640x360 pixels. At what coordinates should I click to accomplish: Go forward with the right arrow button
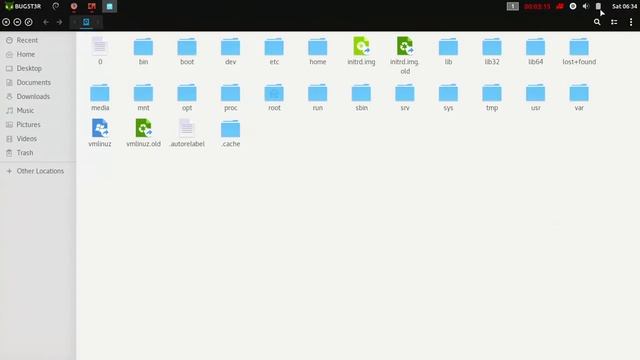coord(60,22)
